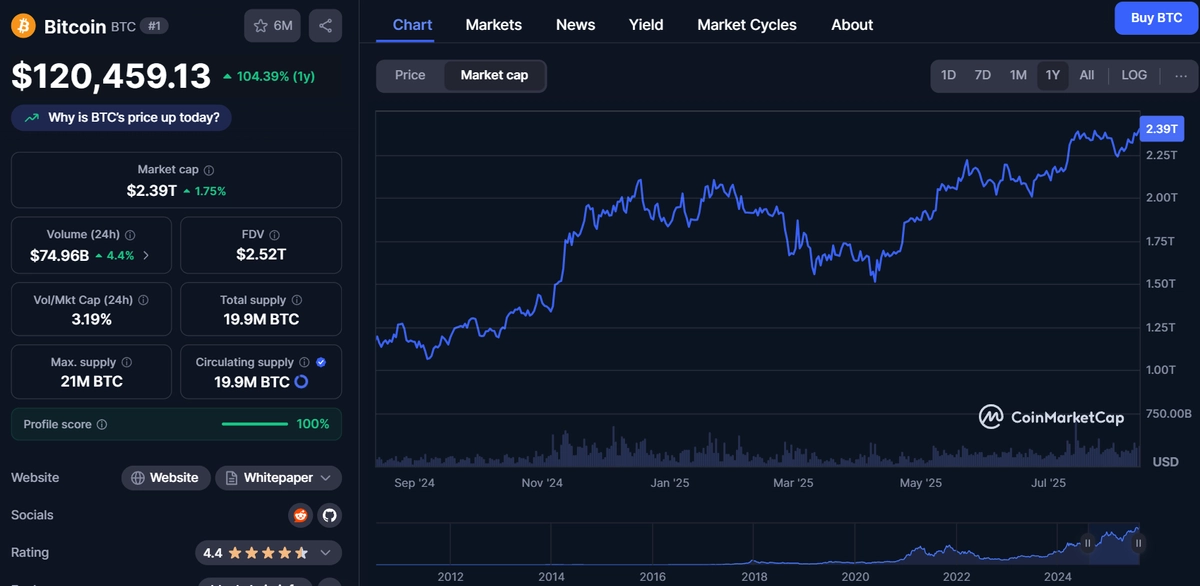Switch to the Market Cycles tab

click(x=747, y=25)
